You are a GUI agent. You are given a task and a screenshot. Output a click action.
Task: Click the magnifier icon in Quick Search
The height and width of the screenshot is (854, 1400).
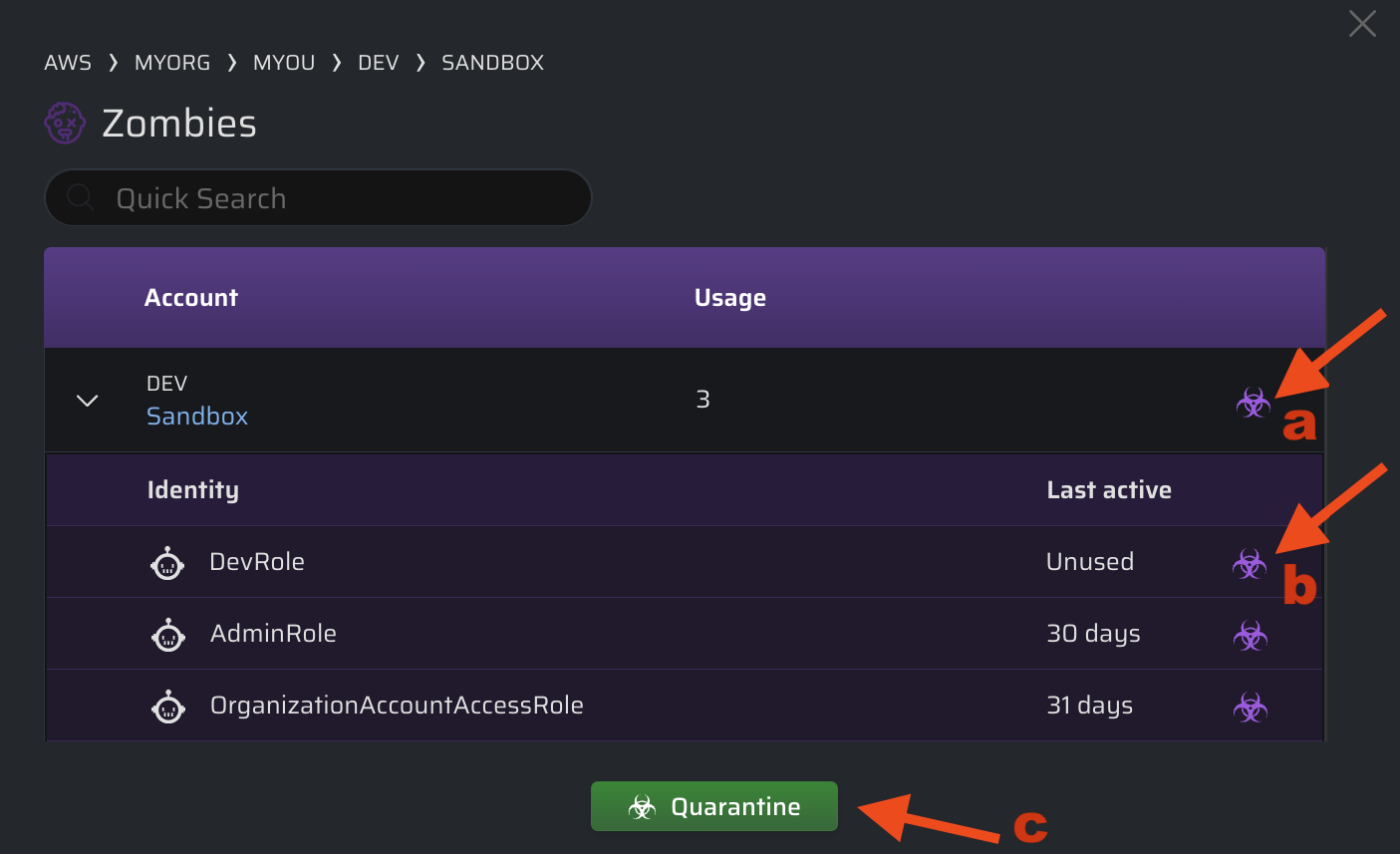(80, 197)
